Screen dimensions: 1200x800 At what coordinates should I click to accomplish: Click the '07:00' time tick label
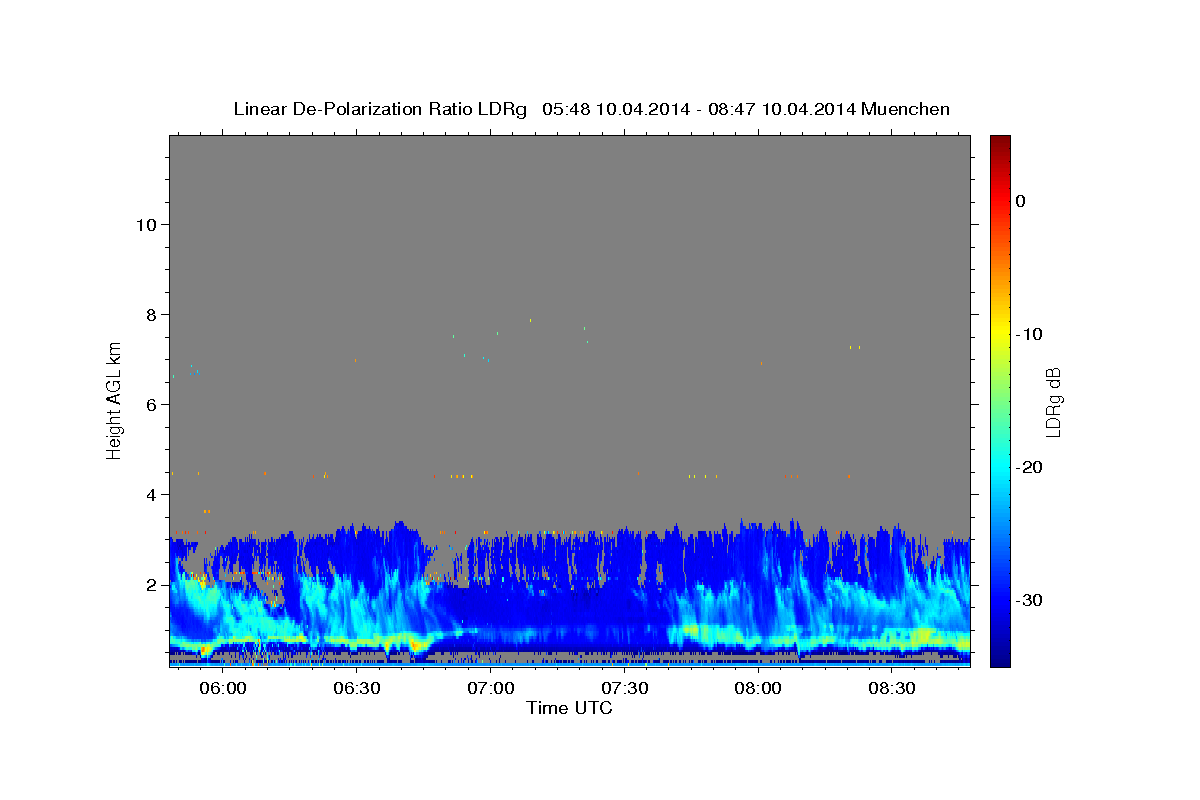(x=491, y=689)
